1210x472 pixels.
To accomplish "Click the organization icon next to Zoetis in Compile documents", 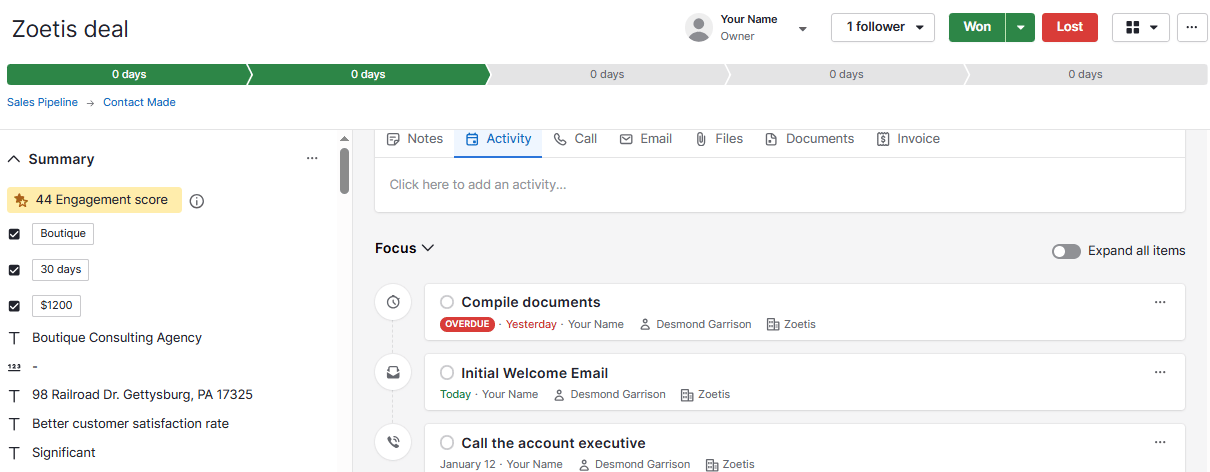I will click(773, 325).
